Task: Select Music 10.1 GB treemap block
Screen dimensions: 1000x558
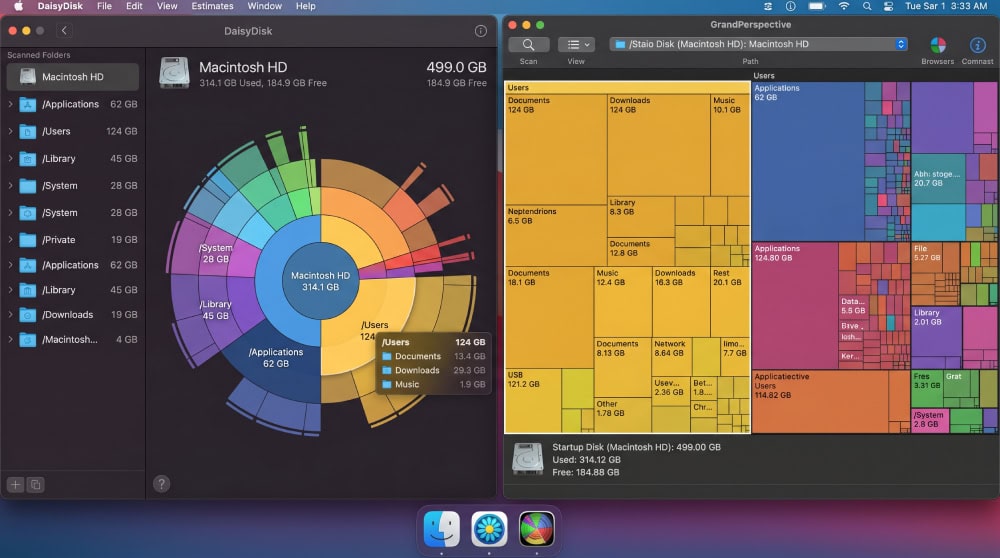Action: 730,145
